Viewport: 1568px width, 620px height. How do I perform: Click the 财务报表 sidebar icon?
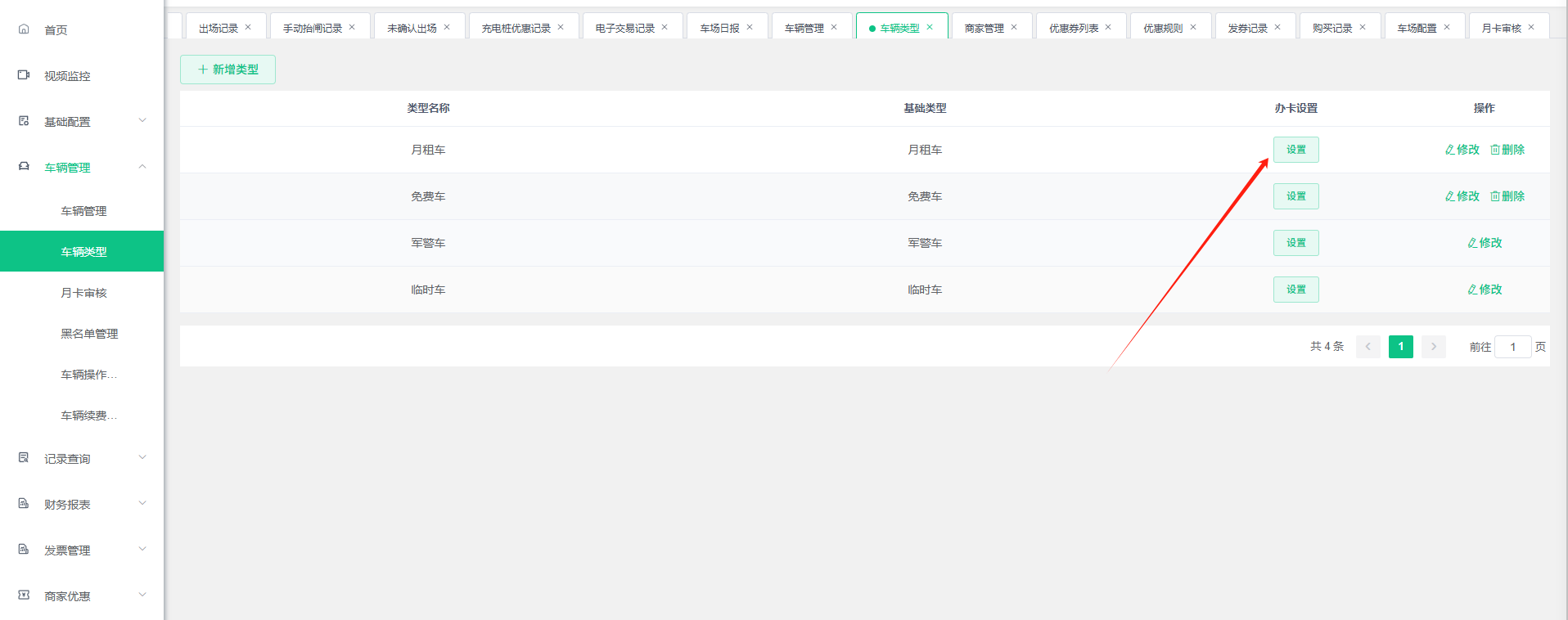coord(24,504)
